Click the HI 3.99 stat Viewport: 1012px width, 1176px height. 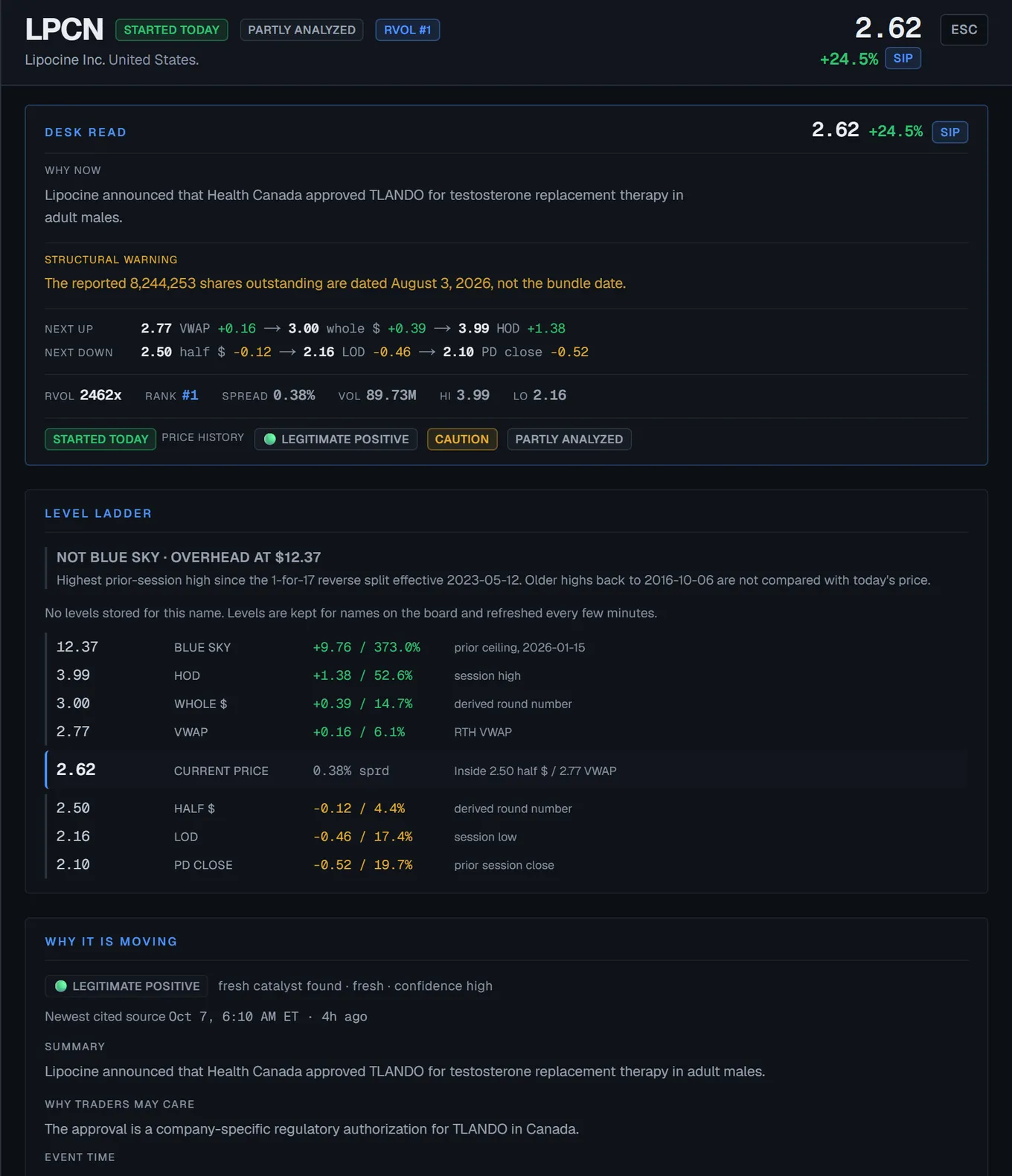click(464, 395)
